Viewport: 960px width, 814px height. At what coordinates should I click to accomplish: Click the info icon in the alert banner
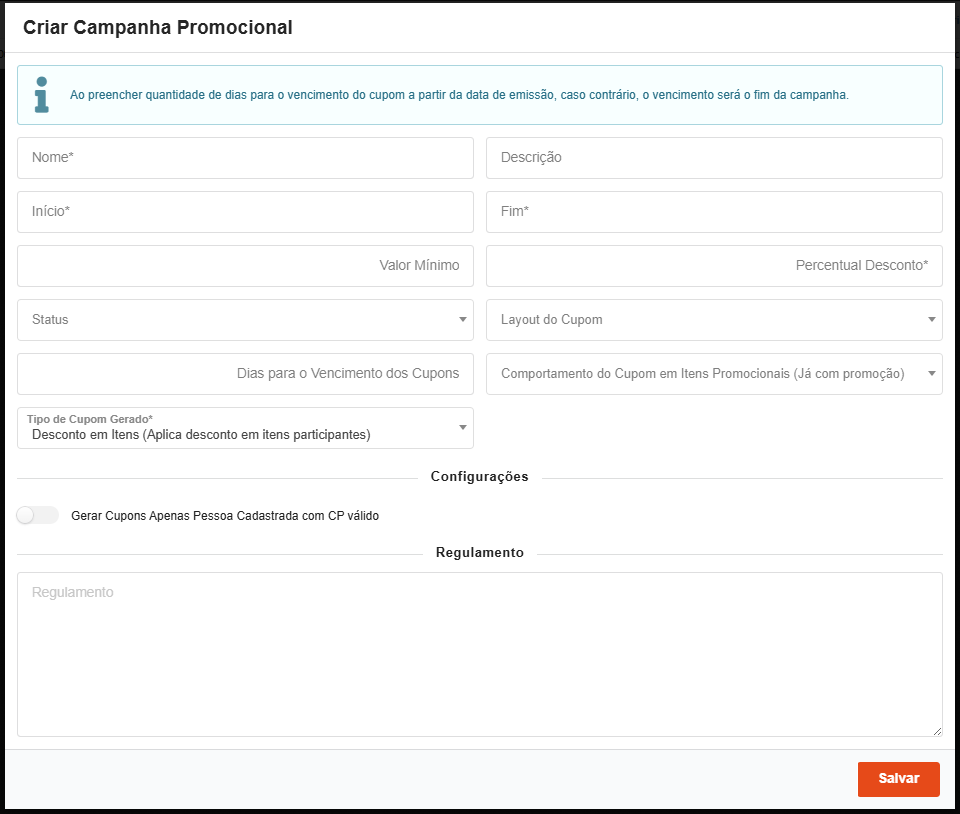click(x=41, y=94)
